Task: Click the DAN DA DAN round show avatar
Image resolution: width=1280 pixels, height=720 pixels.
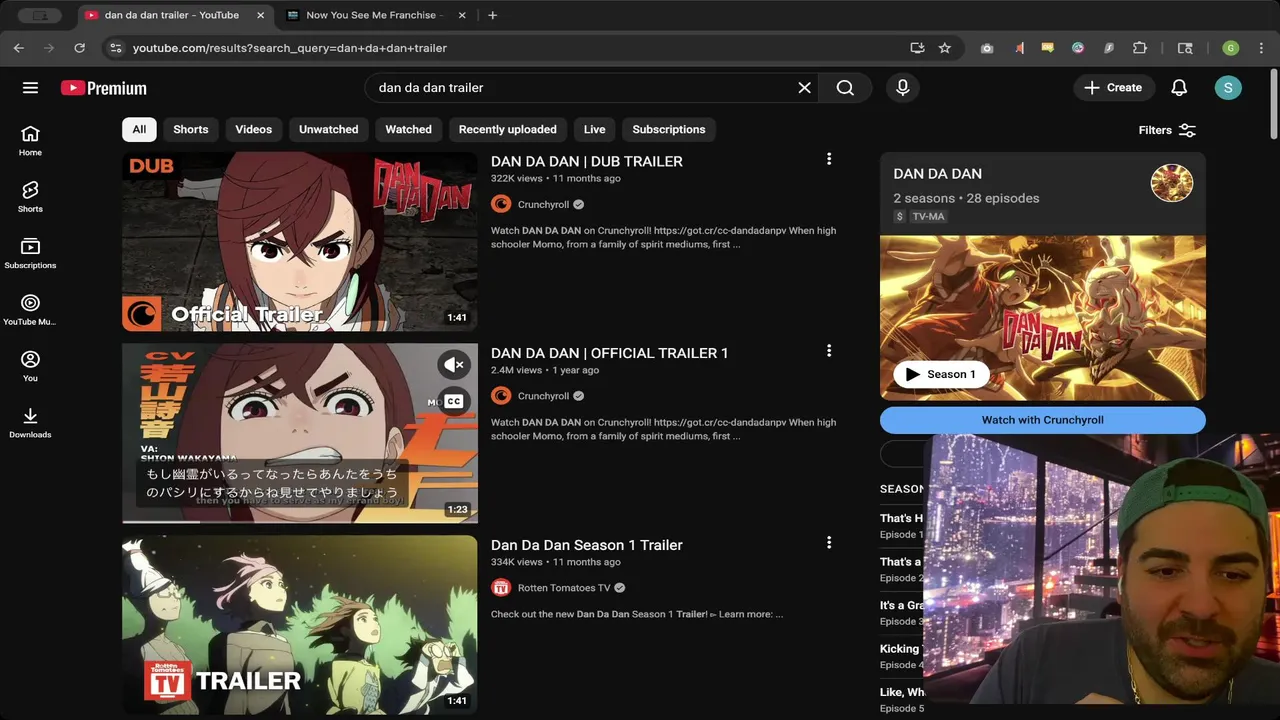Action: [1172, 183]
